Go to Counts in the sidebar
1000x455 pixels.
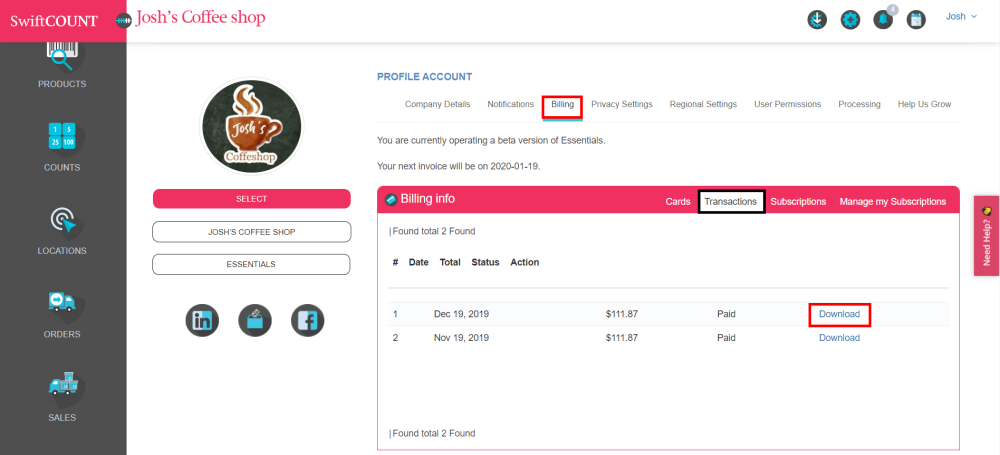pos(62,137)
